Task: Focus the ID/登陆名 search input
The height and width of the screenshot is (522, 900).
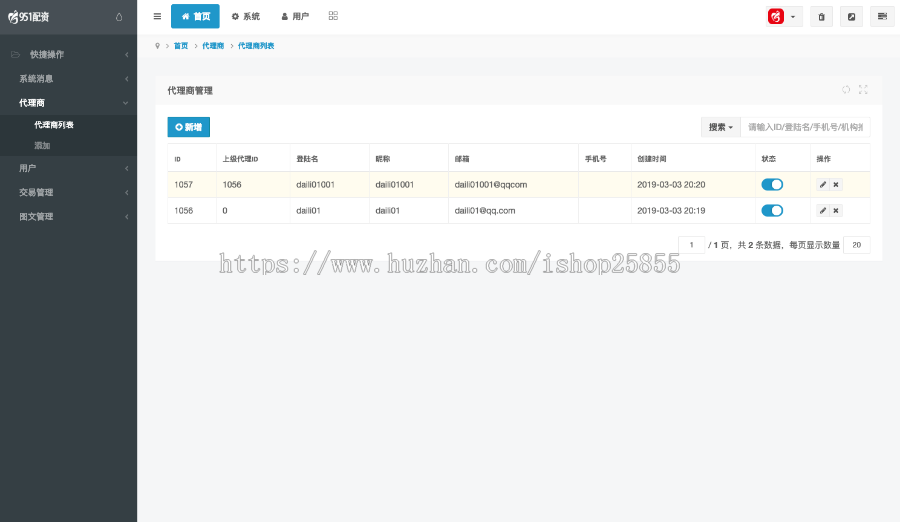Action: [805, 127]
